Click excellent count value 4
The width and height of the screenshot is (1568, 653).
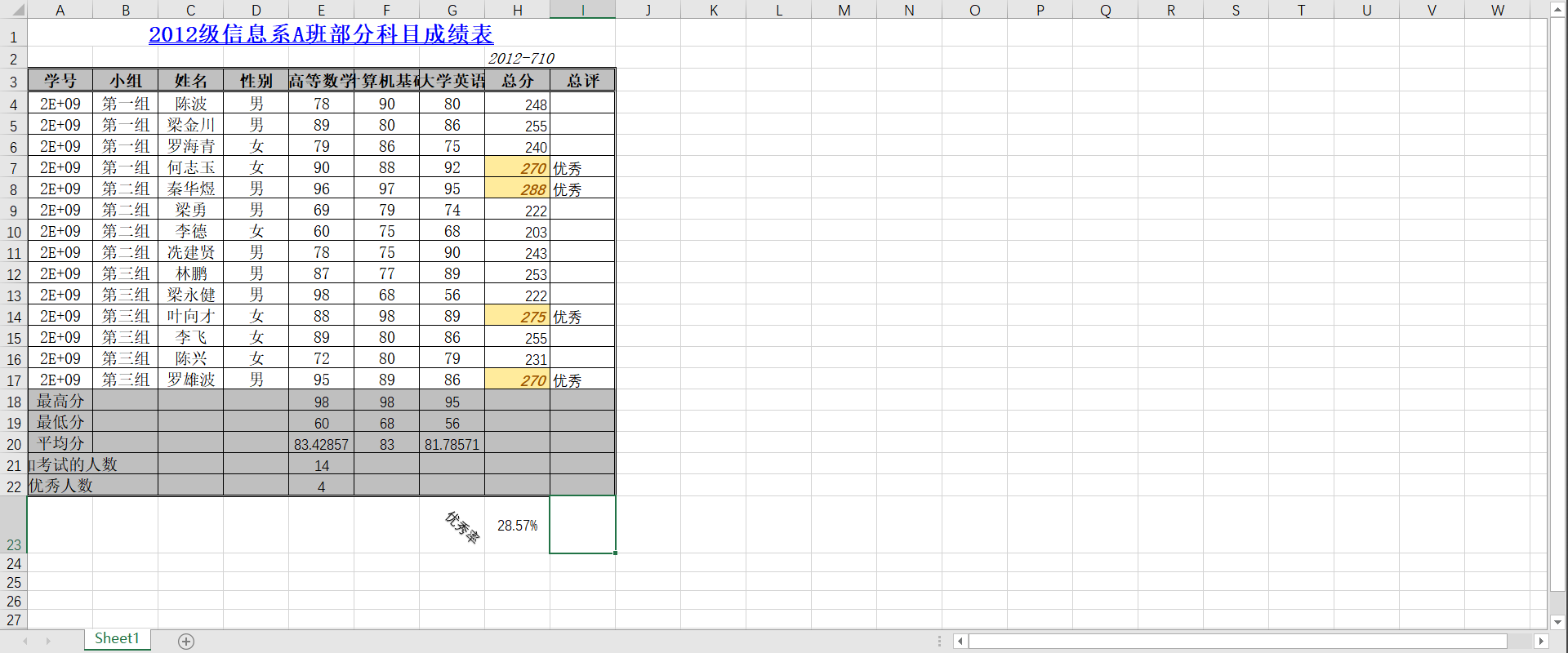coord(321,486)
